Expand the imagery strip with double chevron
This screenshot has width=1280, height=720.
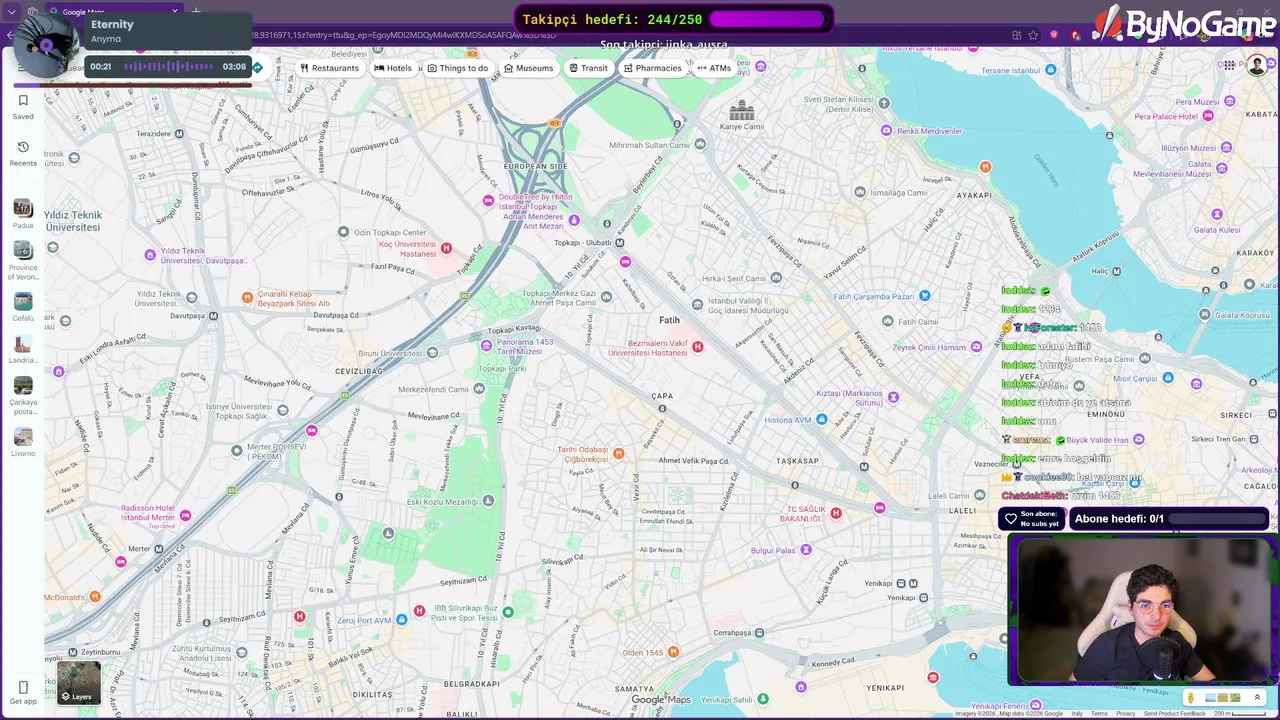click(x=1257, y=698)
